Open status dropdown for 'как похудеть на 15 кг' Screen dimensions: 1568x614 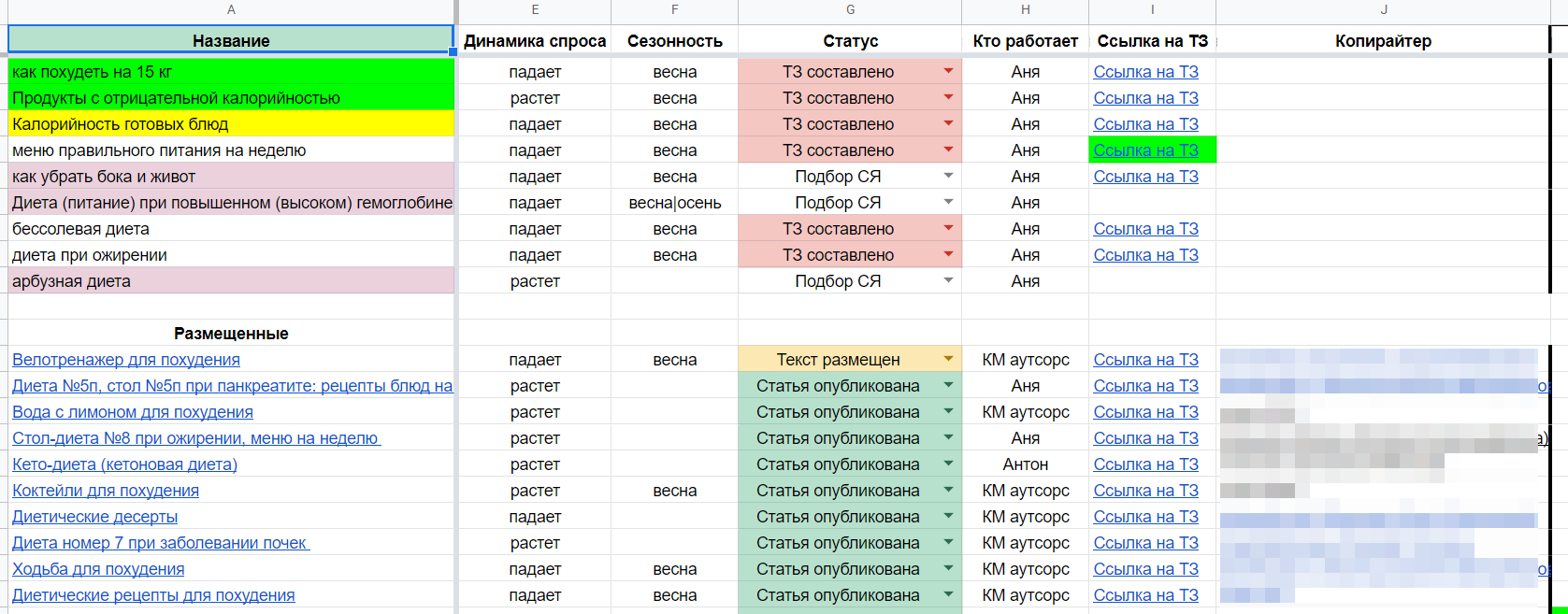[x=948, y=71]
